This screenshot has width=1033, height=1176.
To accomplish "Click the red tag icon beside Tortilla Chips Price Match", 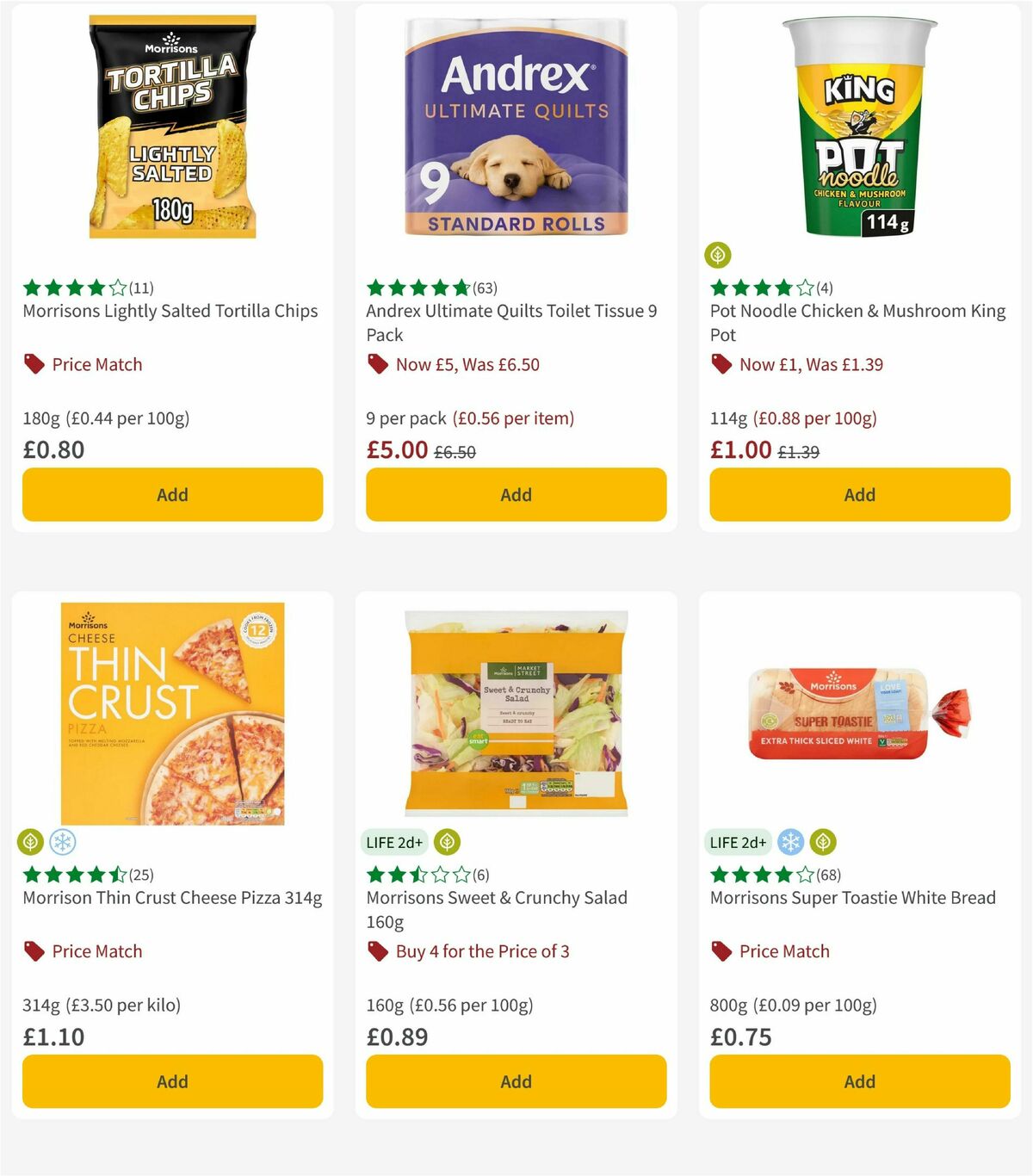I will click(33, 364).
